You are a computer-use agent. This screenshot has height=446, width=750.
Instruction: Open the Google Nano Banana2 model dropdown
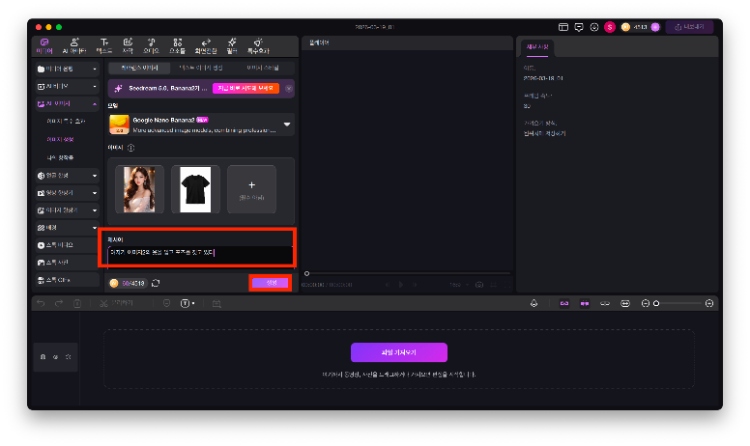[287, 125]
